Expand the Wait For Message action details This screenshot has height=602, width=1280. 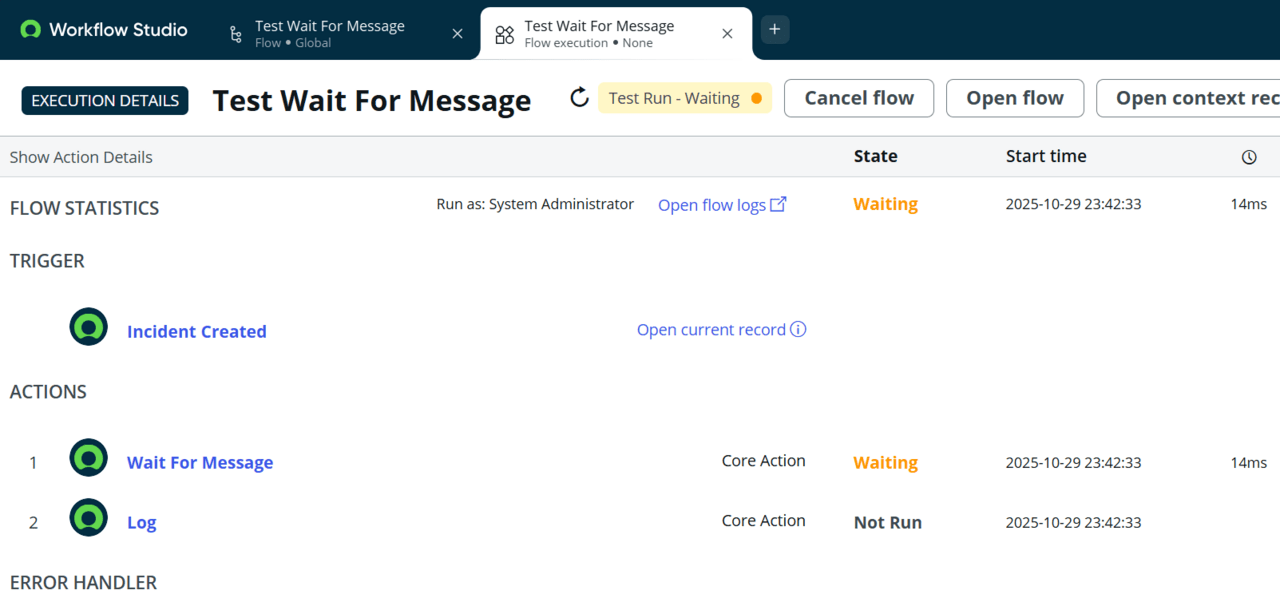(x=200, y=463)
